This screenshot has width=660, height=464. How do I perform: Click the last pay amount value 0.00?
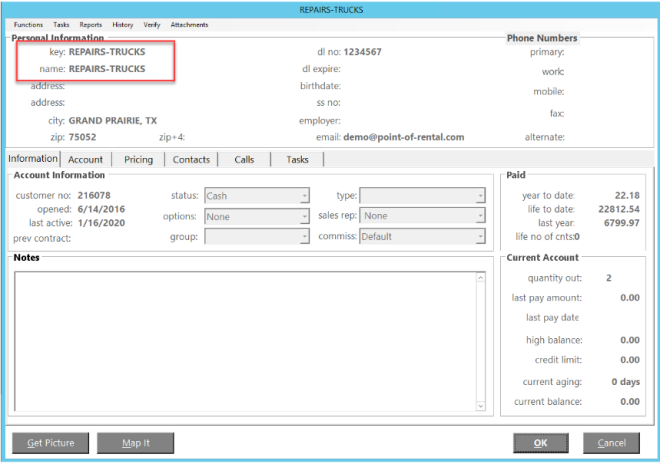630,298
